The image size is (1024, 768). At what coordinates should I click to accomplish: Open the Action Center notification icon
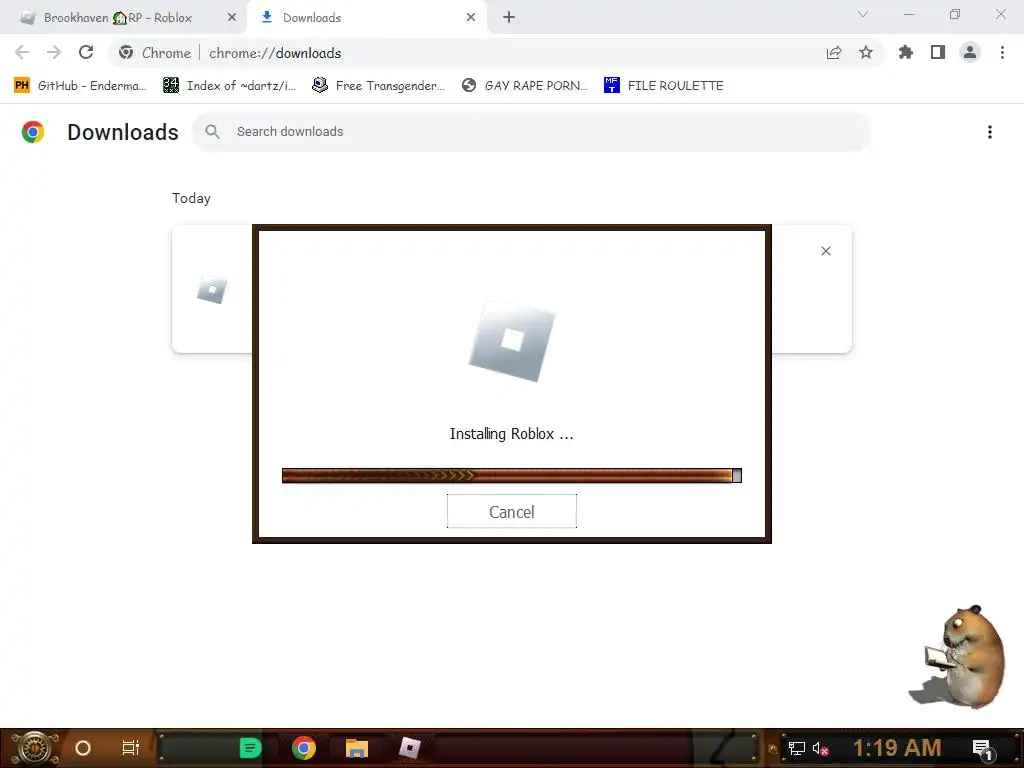pos(982,748)
